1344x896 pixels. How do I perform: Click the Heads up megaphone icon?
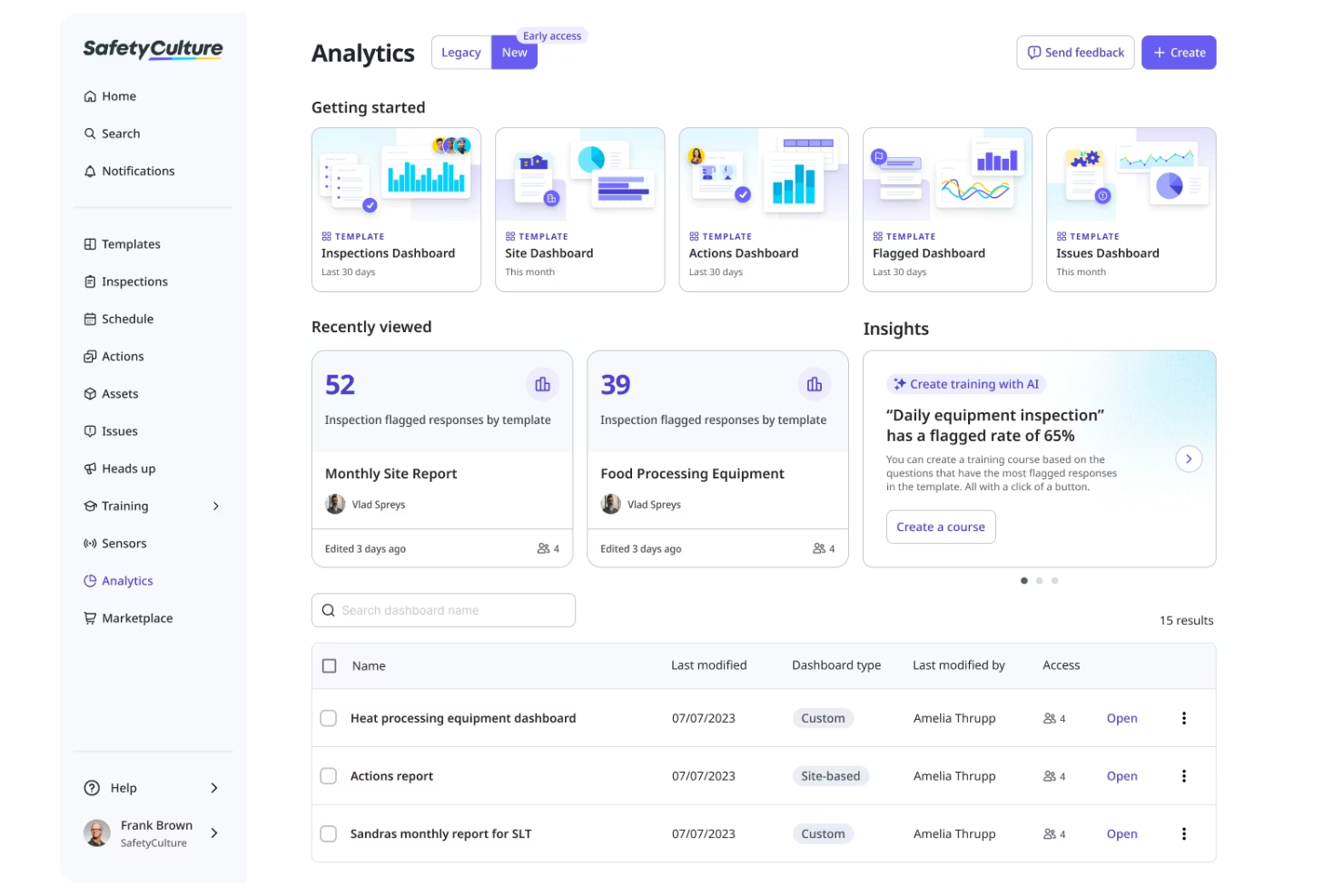(90, 468)
